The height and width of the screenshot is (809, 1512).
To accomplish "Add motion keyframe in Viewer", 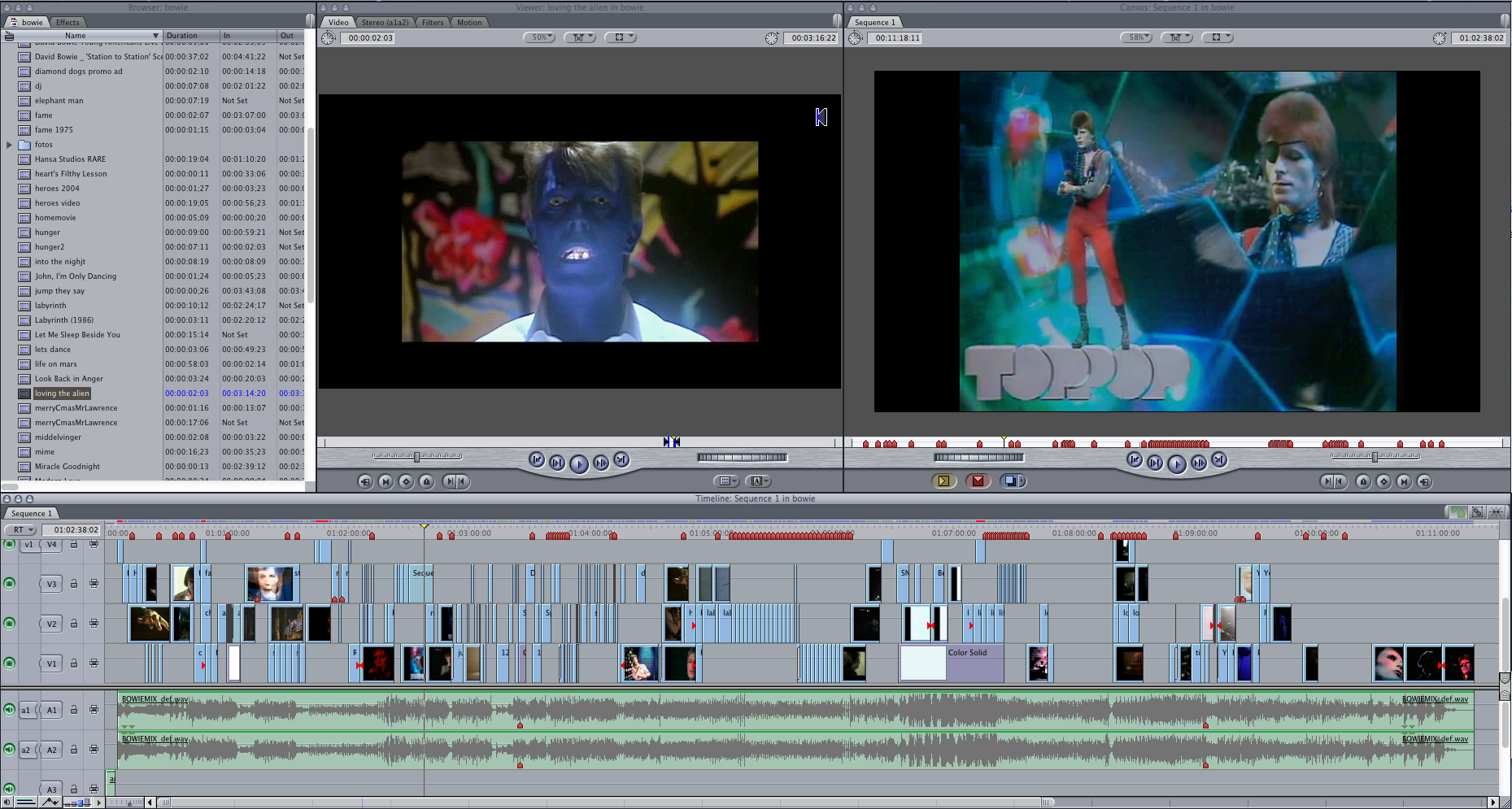I will (x=406, y=481).
